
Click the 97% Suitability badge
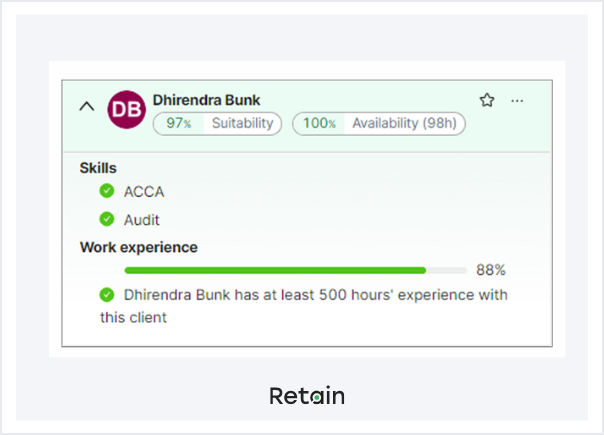(217, 123)
